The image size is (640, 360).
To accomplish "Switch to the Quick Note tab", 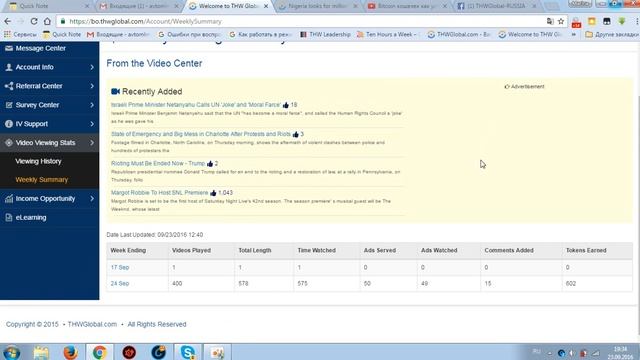I will pos(47,6).
